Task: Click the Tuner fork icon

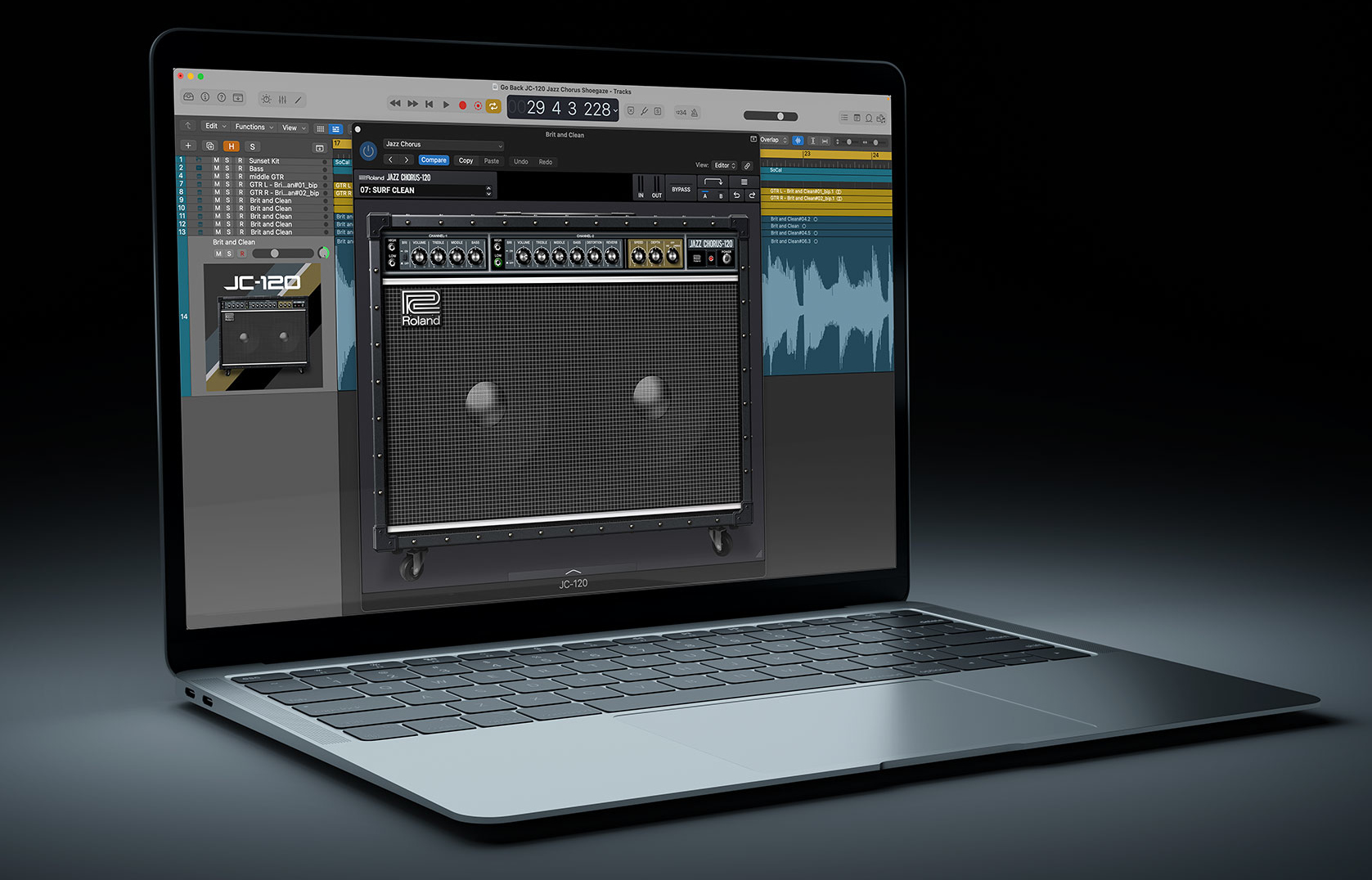Action: tap(644, 112)
